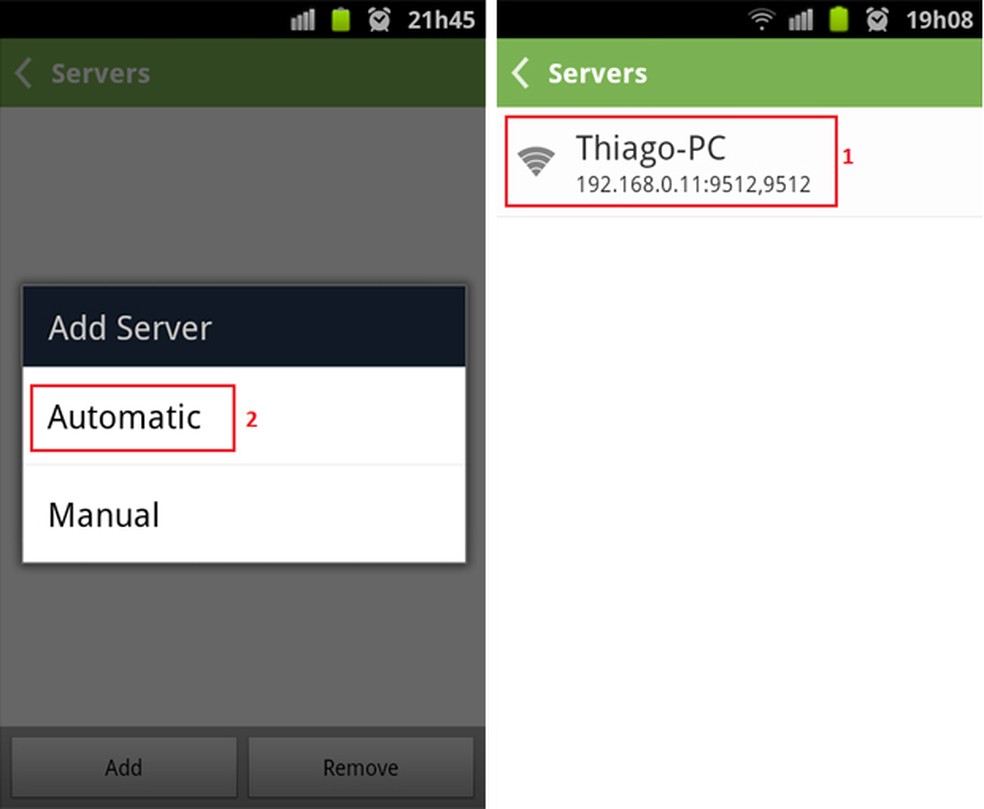Tap the Wi-Fi icon beside Thiago-PC
Image resolution: width=984 pixels, height=809 pixels.
click(x=535, y=161)
